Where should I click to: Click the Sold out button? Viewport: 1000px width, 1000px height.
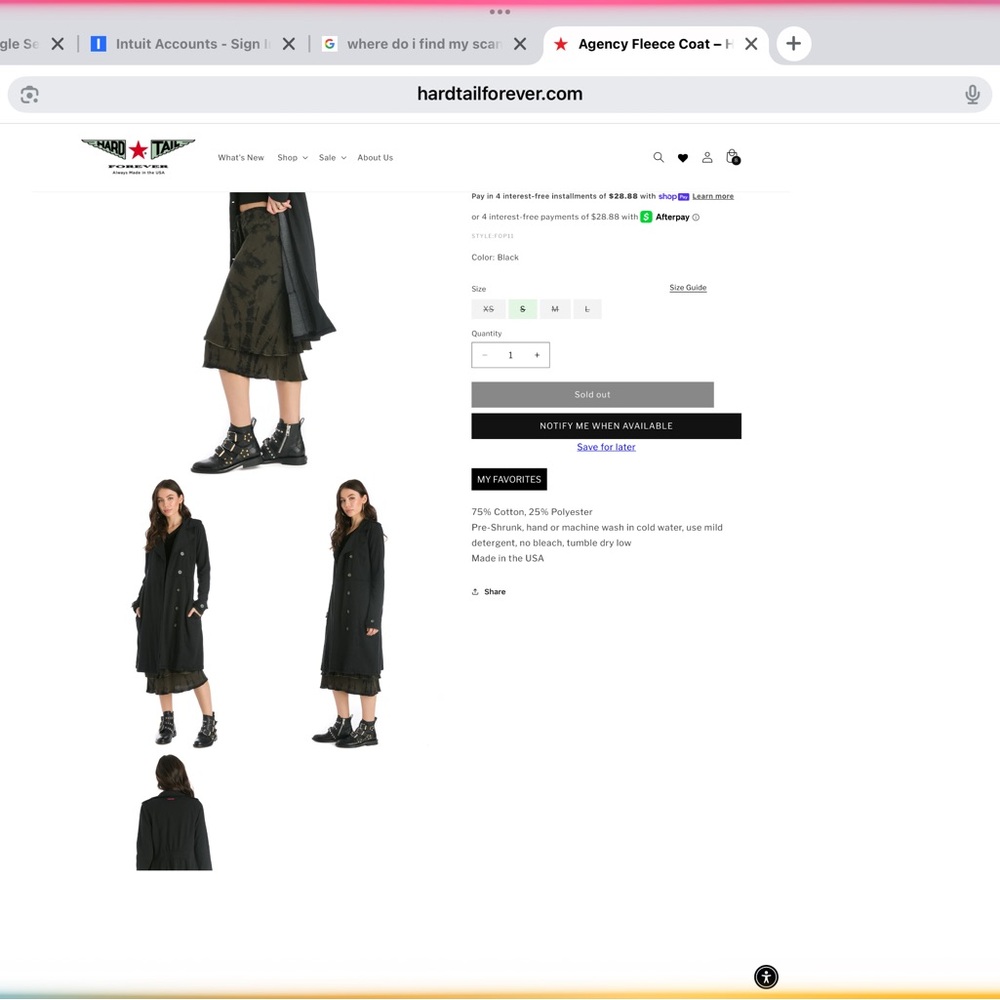(592, 395)
